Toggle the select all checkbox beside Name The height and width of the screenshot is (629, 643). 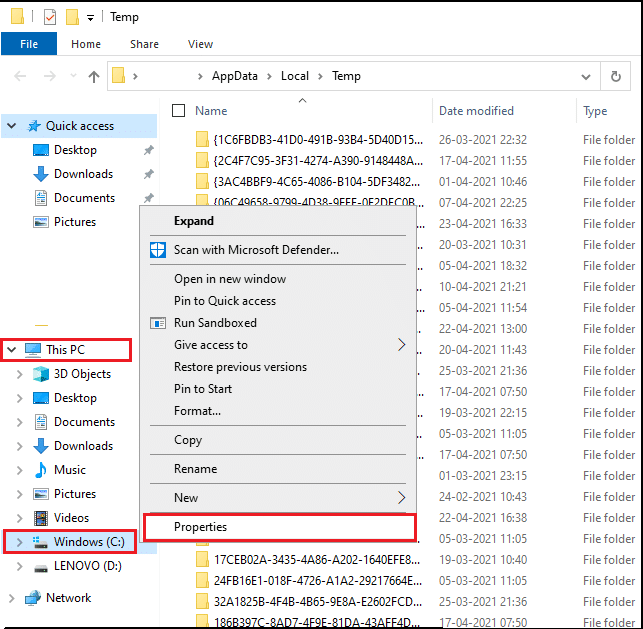[178, 111]
